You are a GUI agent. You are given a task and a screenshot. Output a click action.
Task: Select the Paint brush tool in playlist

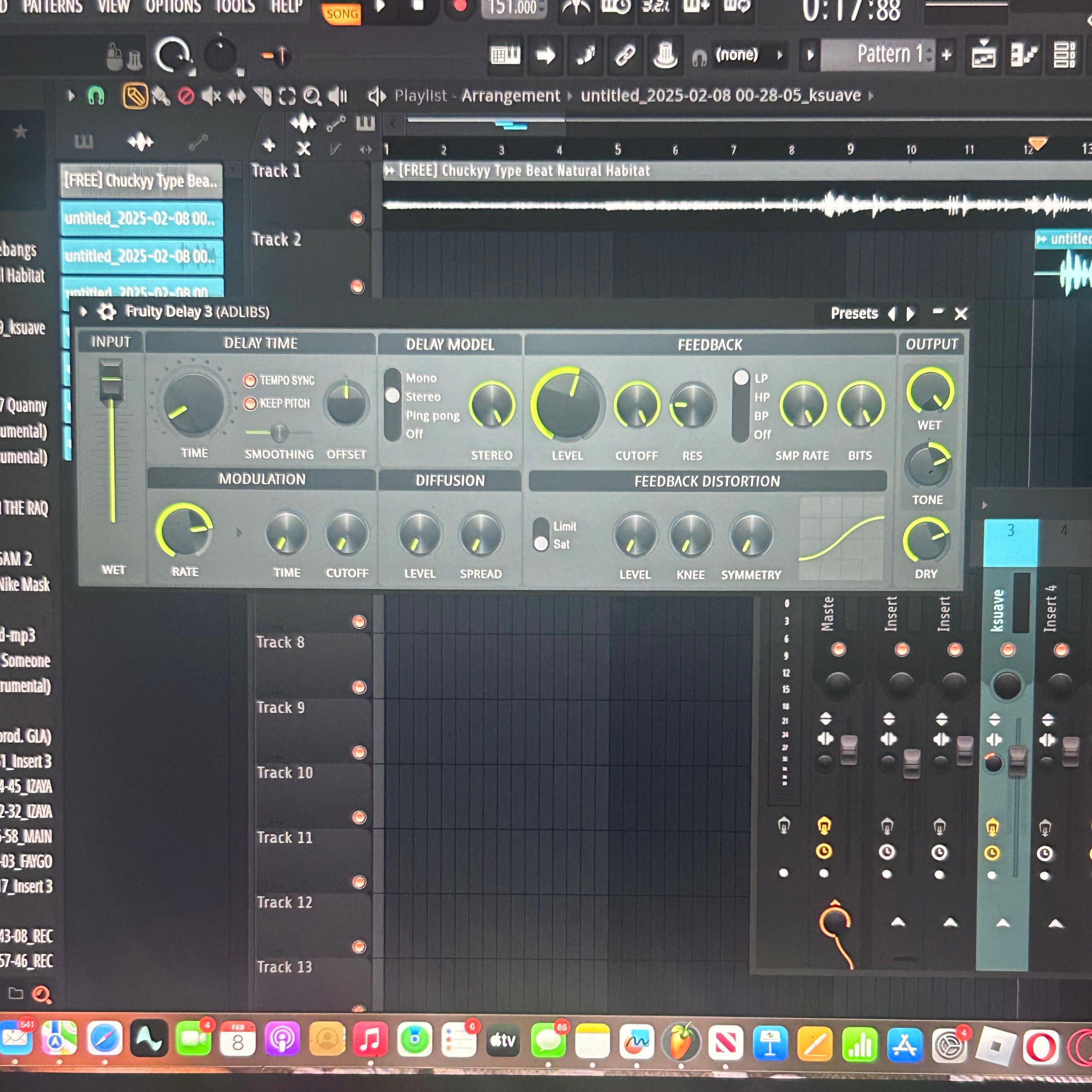[161, 97]
